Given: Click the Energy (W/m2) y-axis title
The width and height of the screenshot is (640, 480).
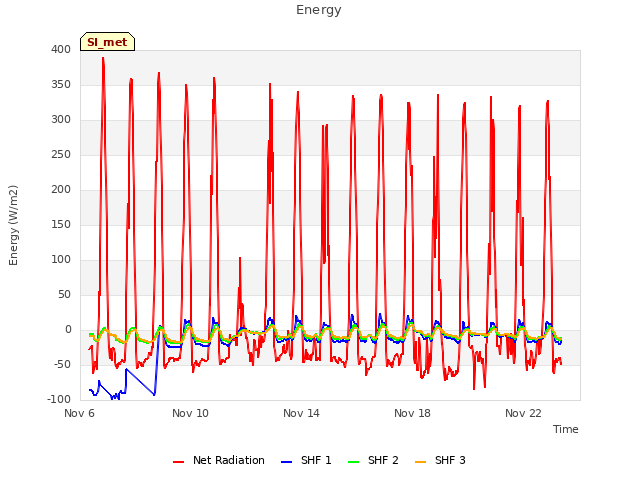Looking at the screenshot, I should 13,225.
